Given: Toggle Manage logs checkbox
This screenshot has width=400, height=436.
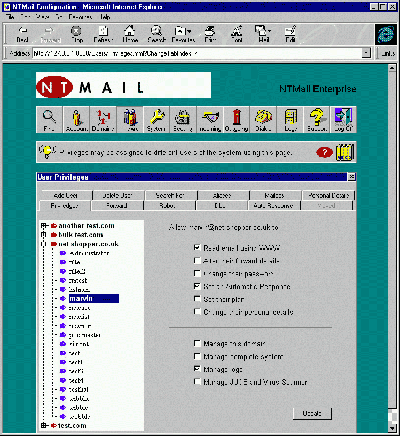Looking at the screenshot, I should point(197,369).
